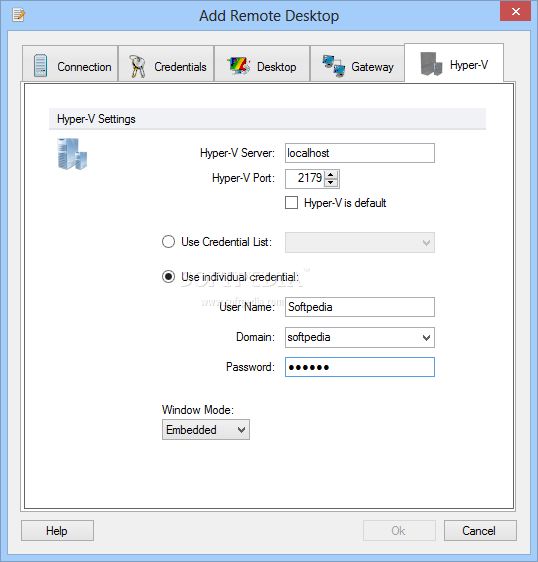
Task: Click the Hyper-V Settings header text
Action: (96, 119)
